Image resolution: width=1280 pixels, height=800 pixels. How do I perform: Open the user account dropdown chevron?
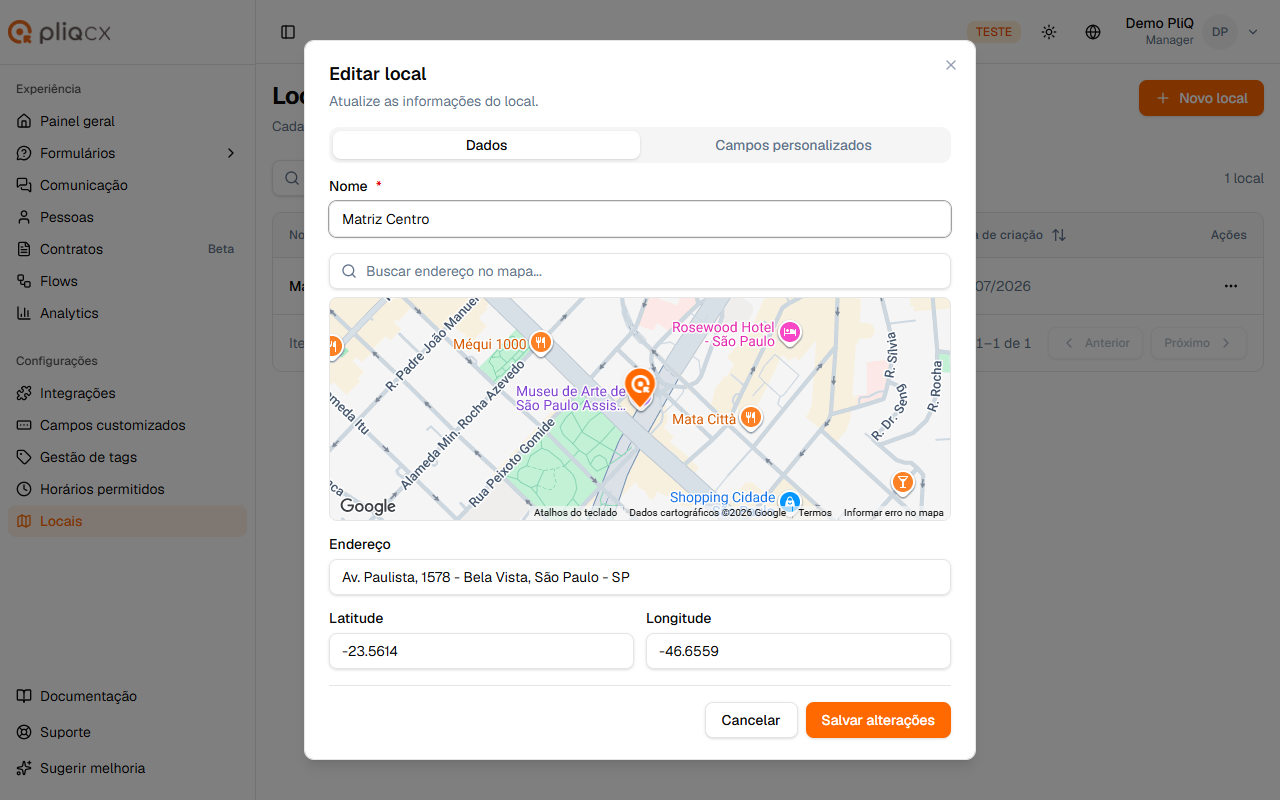(x=1253, y=32)
